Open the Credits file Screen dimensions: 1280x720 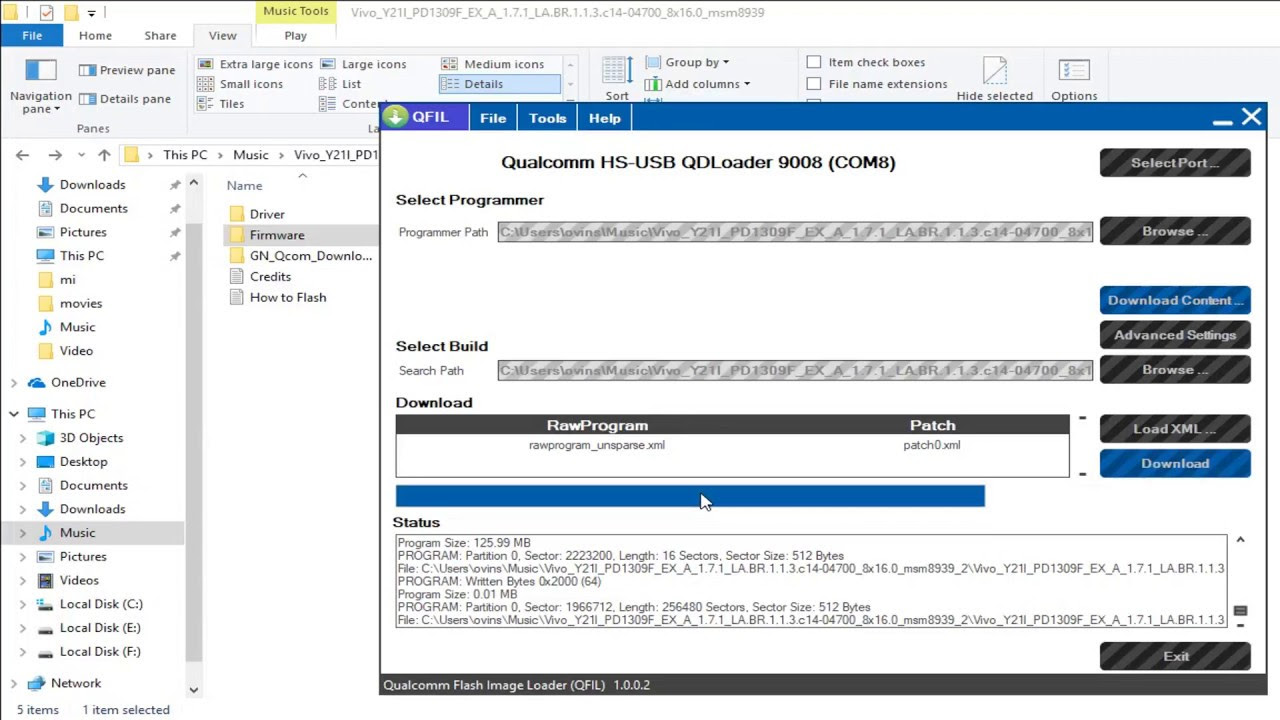click(270, 277)
